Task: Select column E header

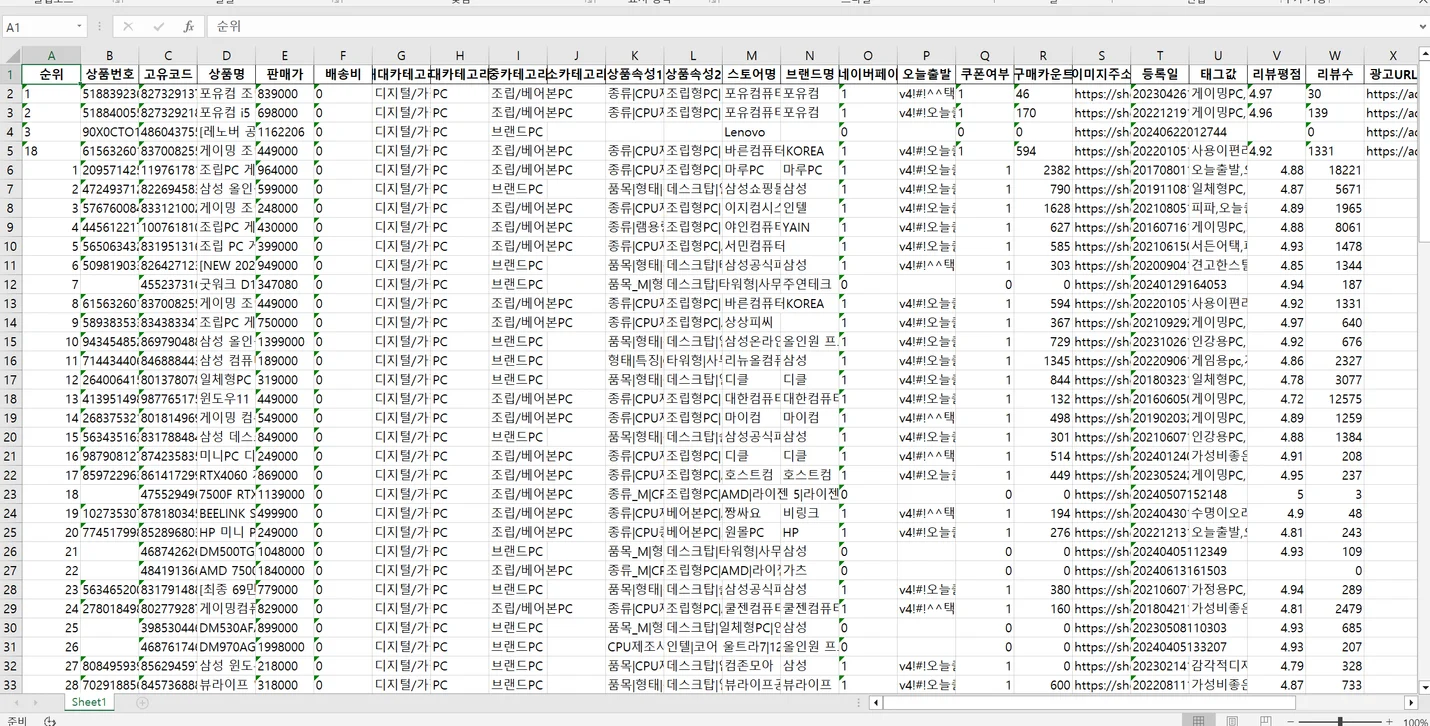Action: tap(284, 56)
